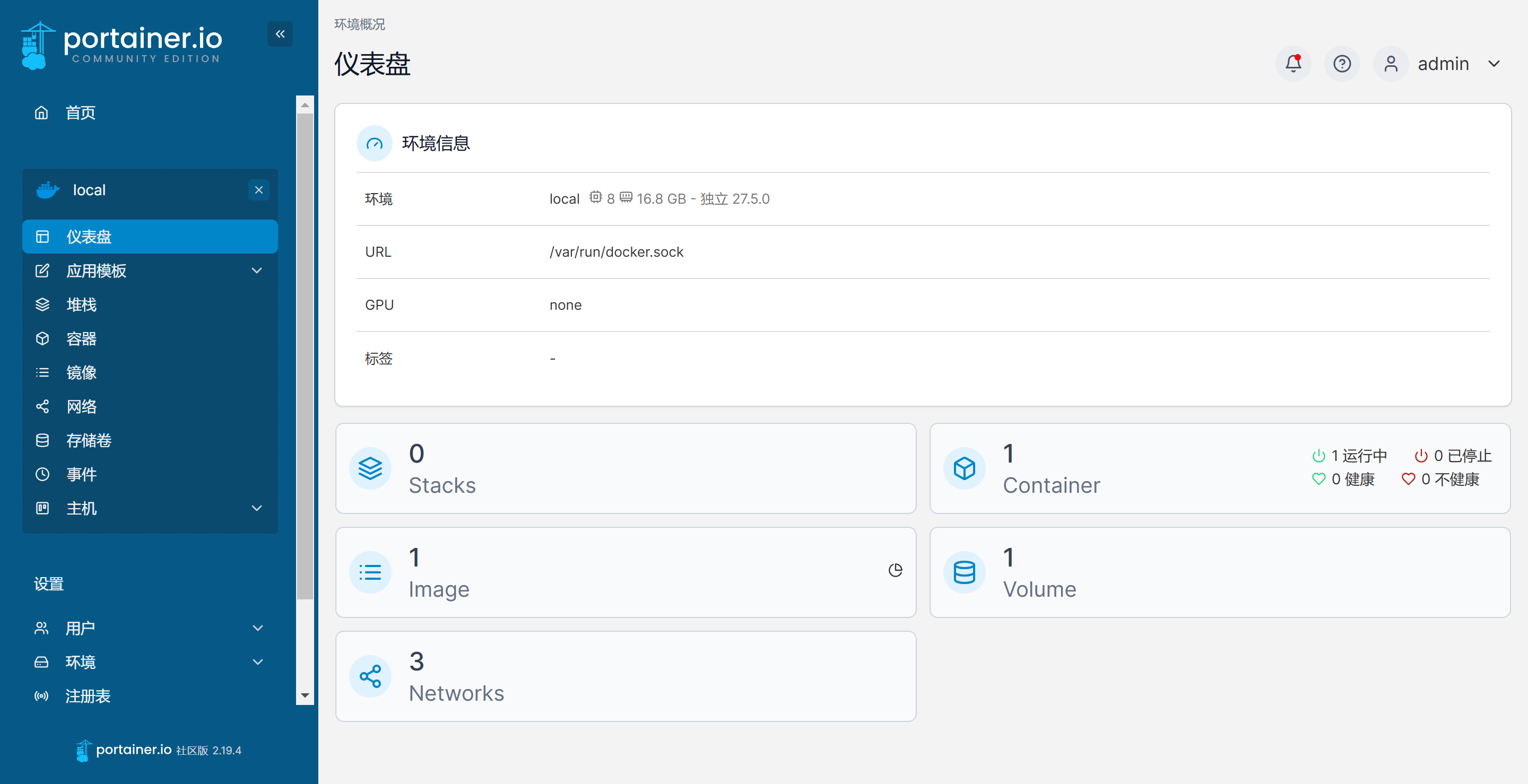Expand the 用户 settings menu
The width and height of the screenshot is (1528, 784).
pos(257,628)
